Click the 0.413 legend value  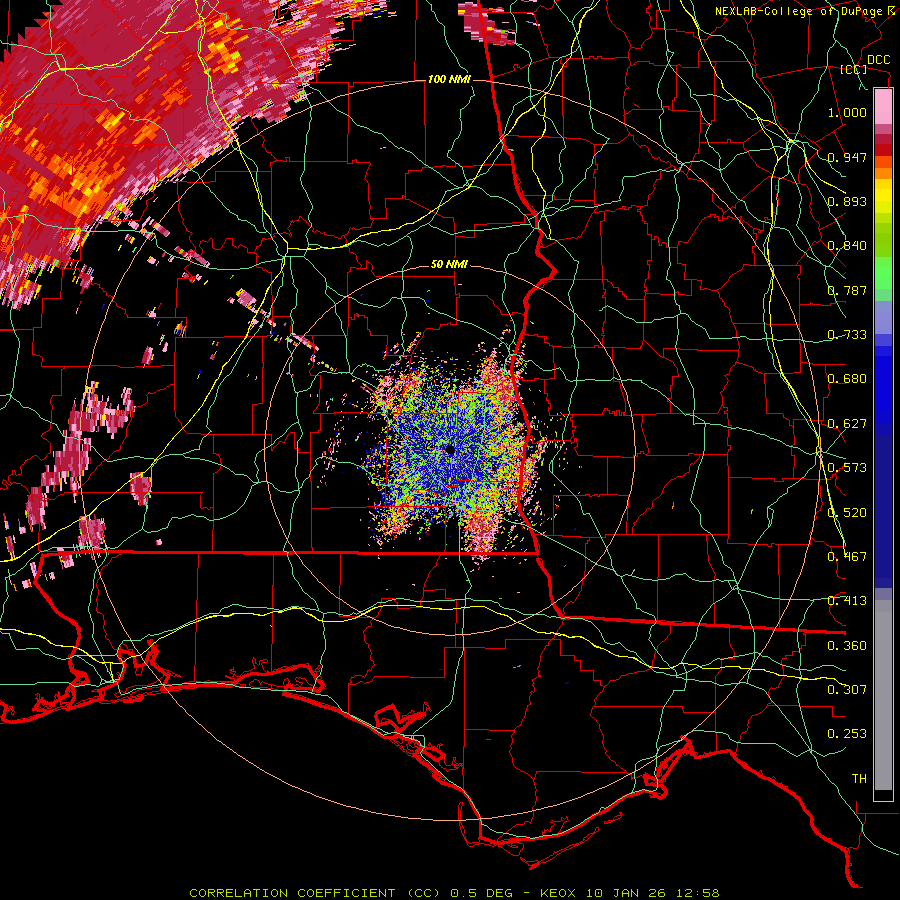click(x=847, y=601)
